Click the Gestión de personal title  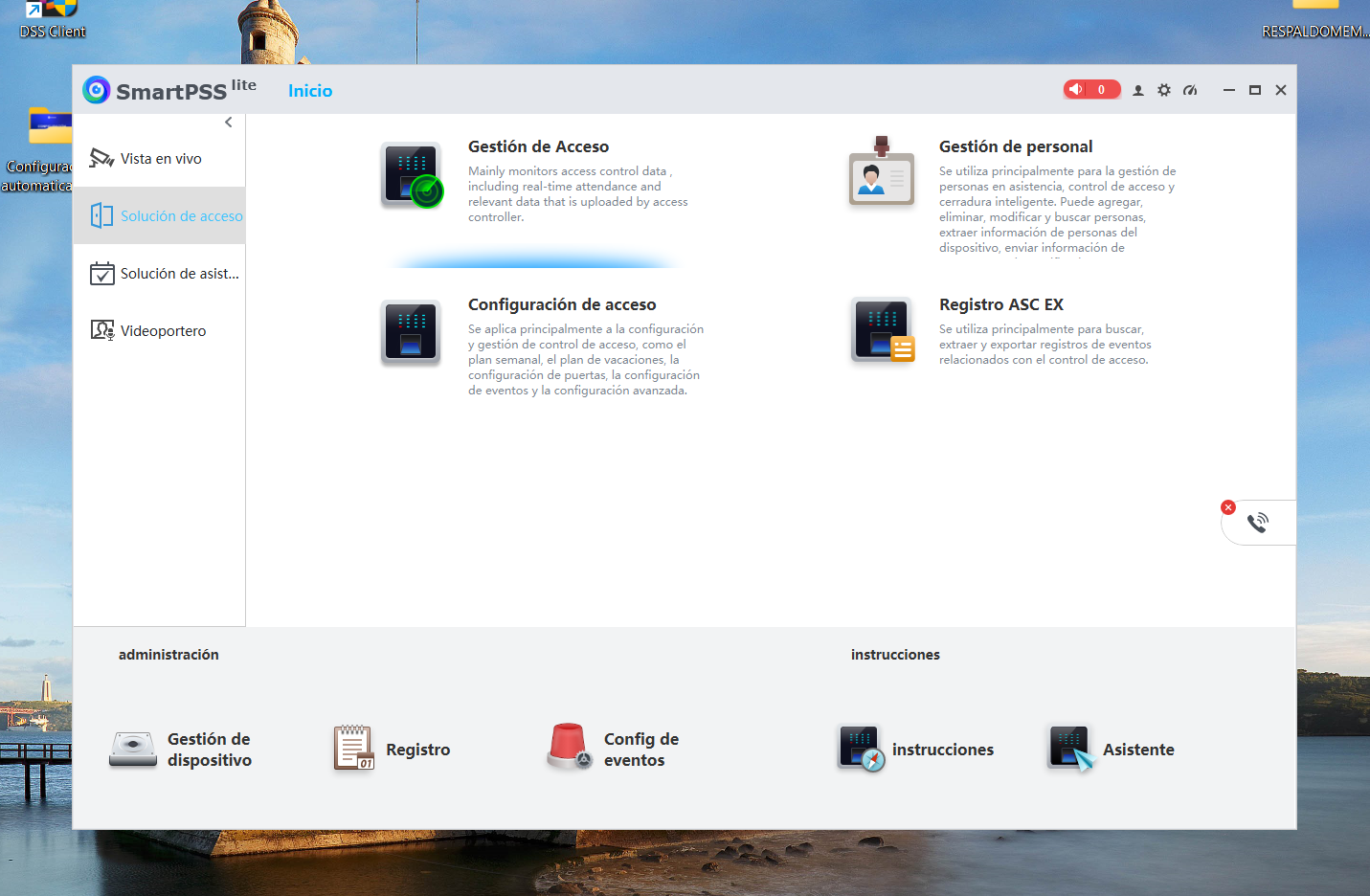tap(1016, 146)
